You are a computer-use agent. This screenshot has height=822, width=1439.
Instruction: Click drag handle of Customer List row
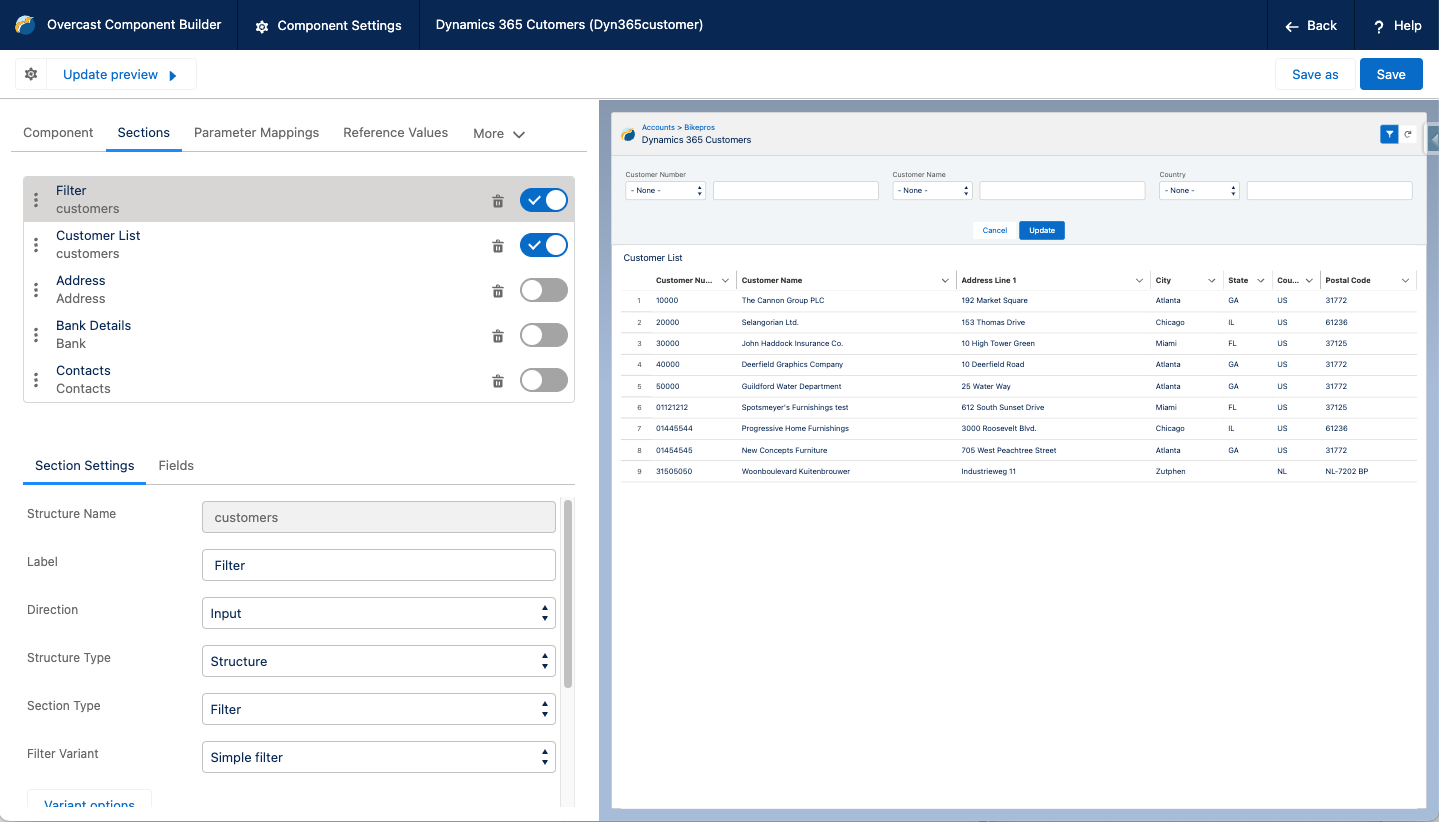point(36,245)
